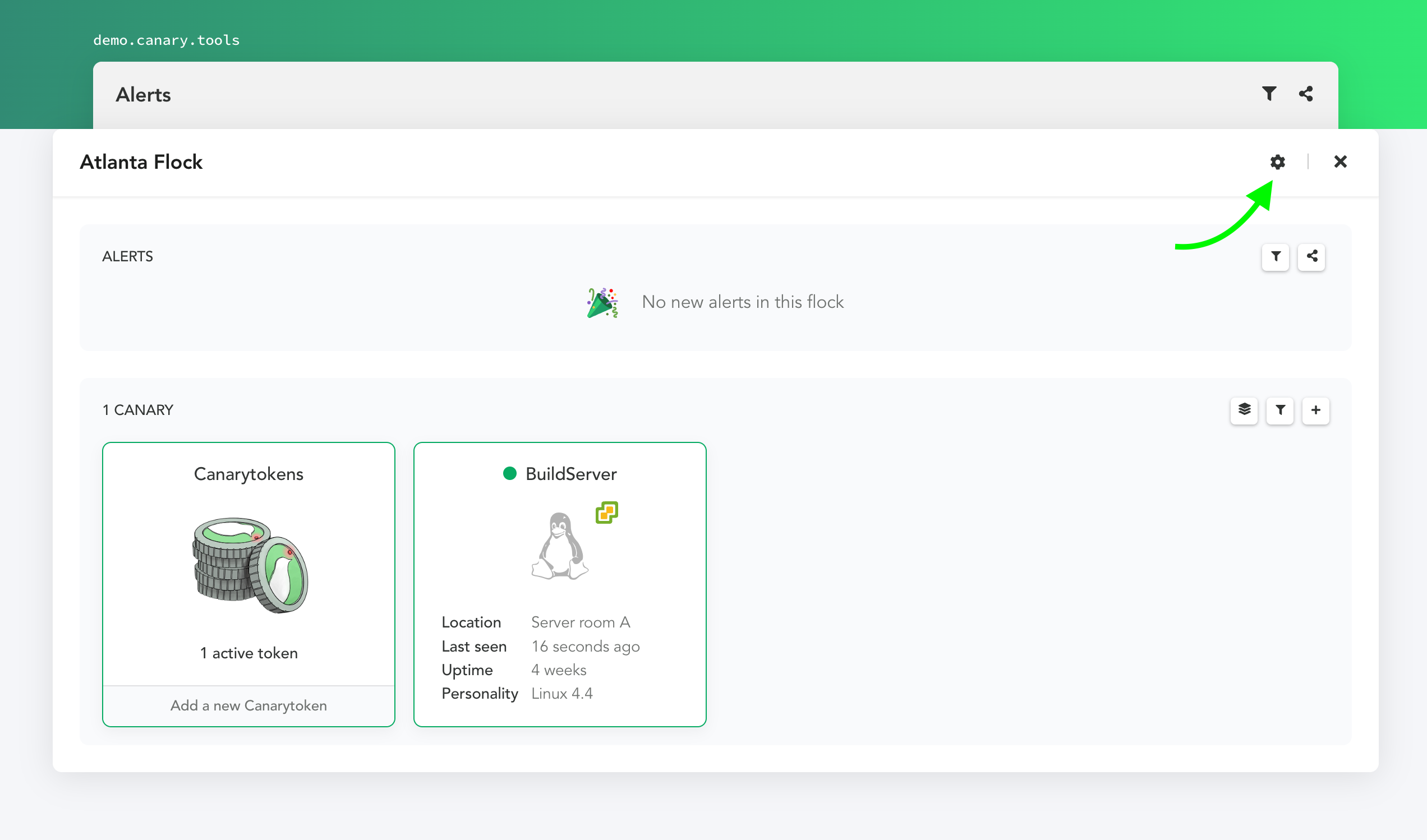Click the 'Uptime' label on BuildServer card

tap(467, 670)
